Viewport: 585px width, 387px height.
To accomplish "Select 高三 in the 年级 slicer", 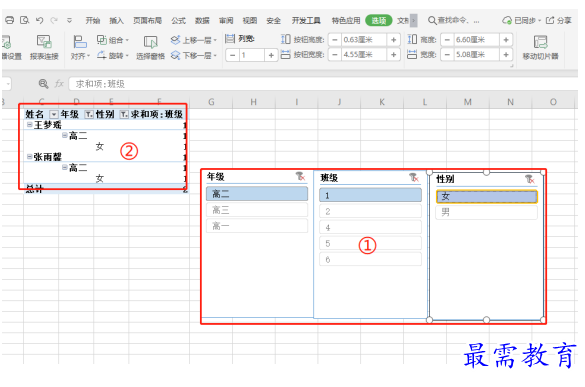I will pyautogui.click(x=257, y=210).
